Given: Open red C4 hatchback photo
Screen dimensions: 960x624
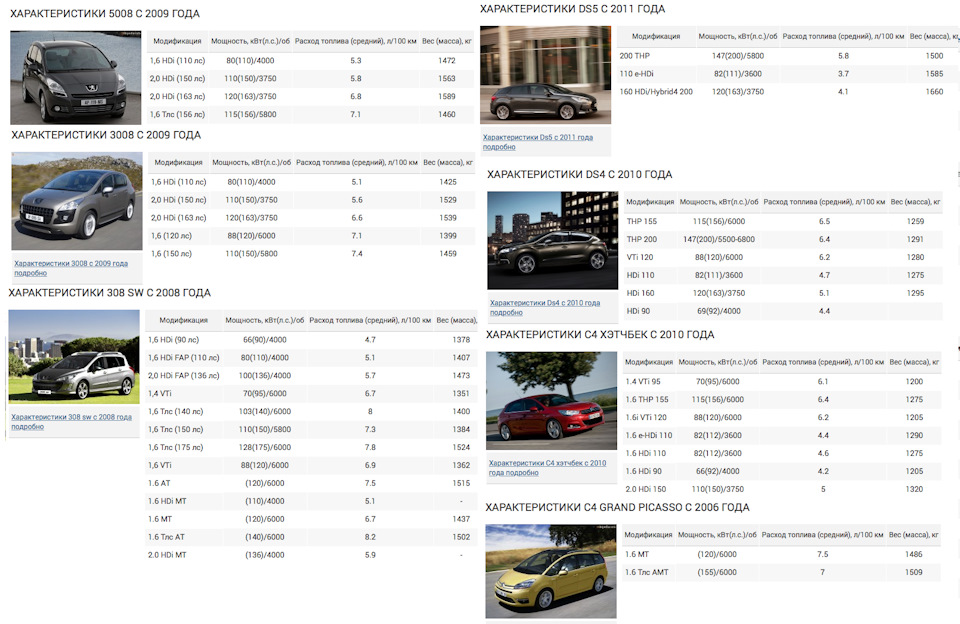Looking at the screenshot, I should (551, 400).
